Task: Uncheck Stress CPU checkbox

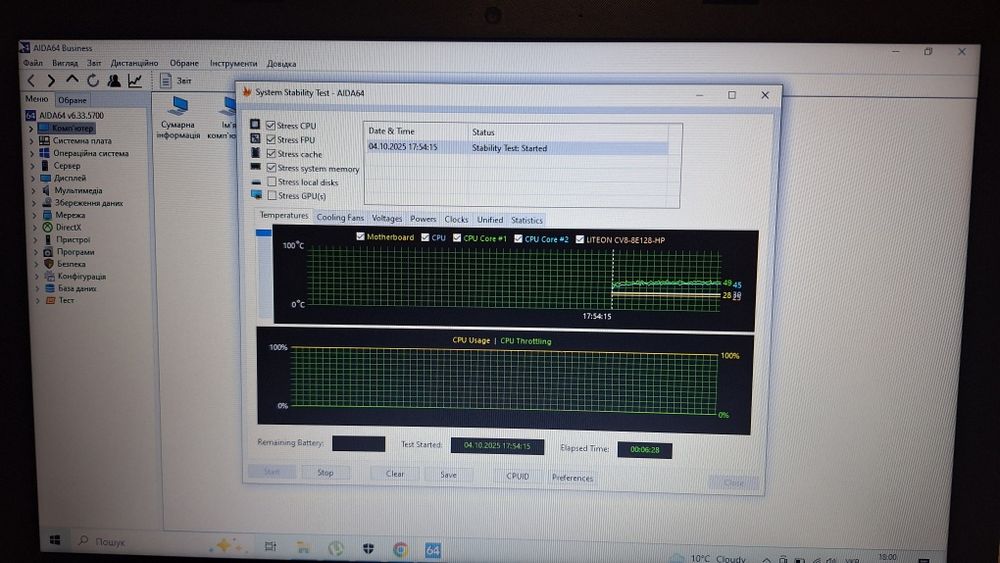Action: (x=270, y=125)
